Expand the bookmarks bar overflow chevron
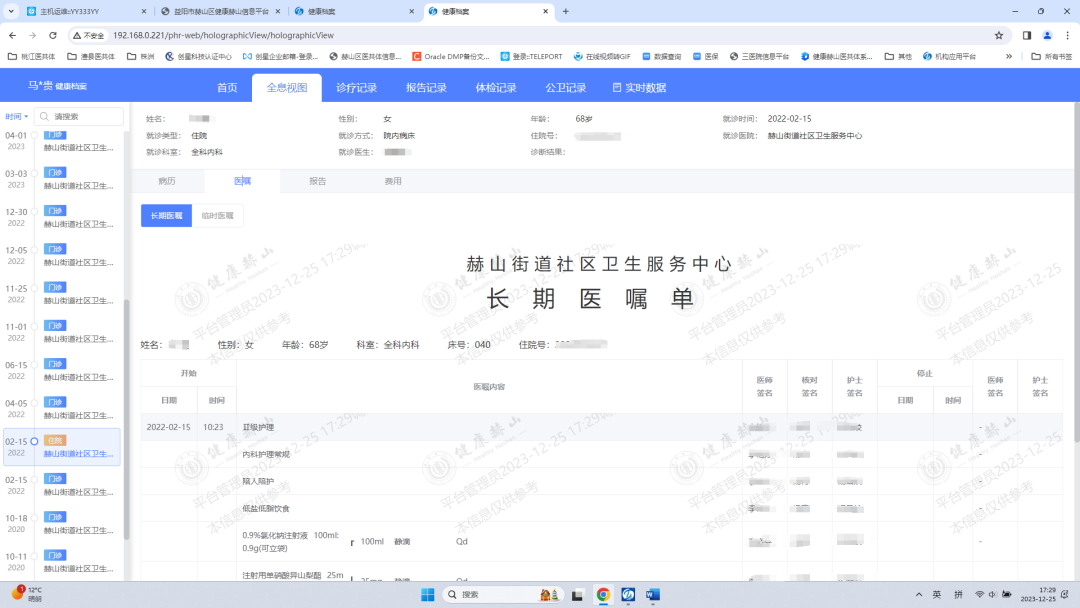Viewport: 1080px width, 608px height. click(1009, 56)
